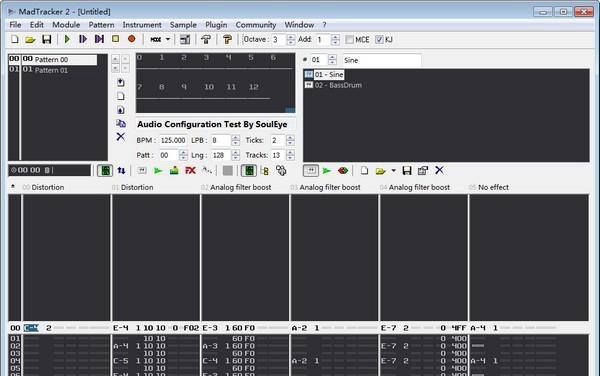
Task: Open the Module menu
Action: click(66, 25)
